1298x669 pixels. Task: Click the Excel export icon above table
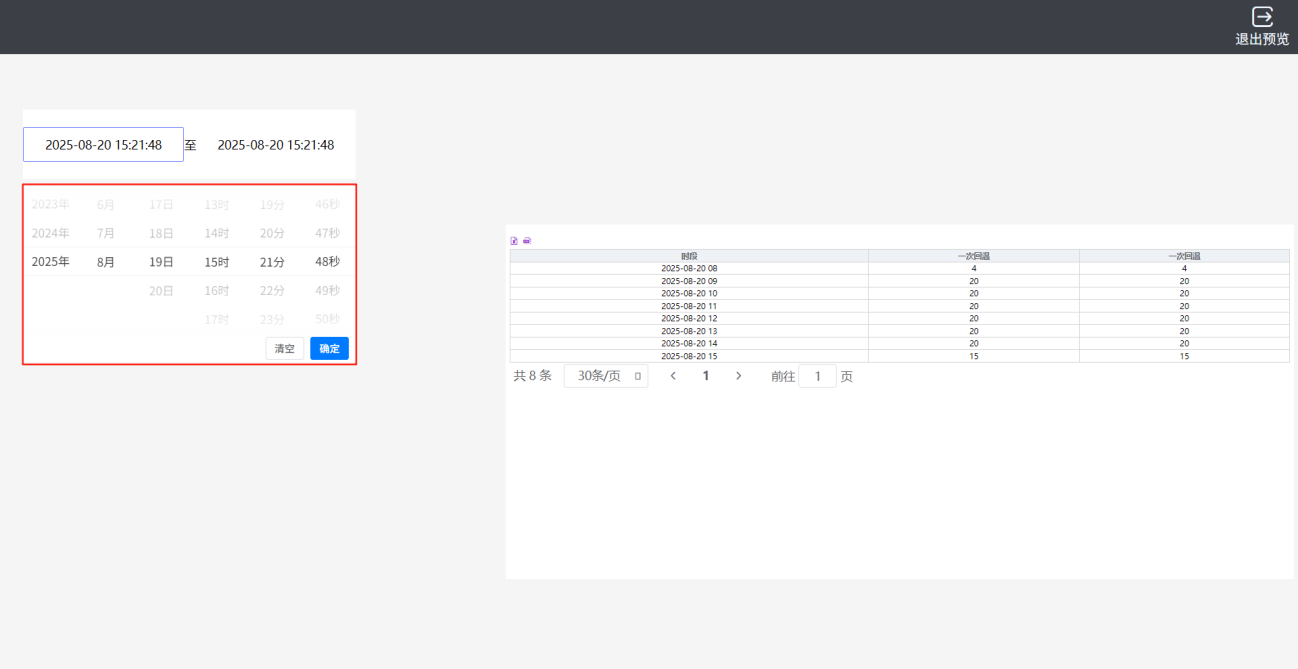514,241
